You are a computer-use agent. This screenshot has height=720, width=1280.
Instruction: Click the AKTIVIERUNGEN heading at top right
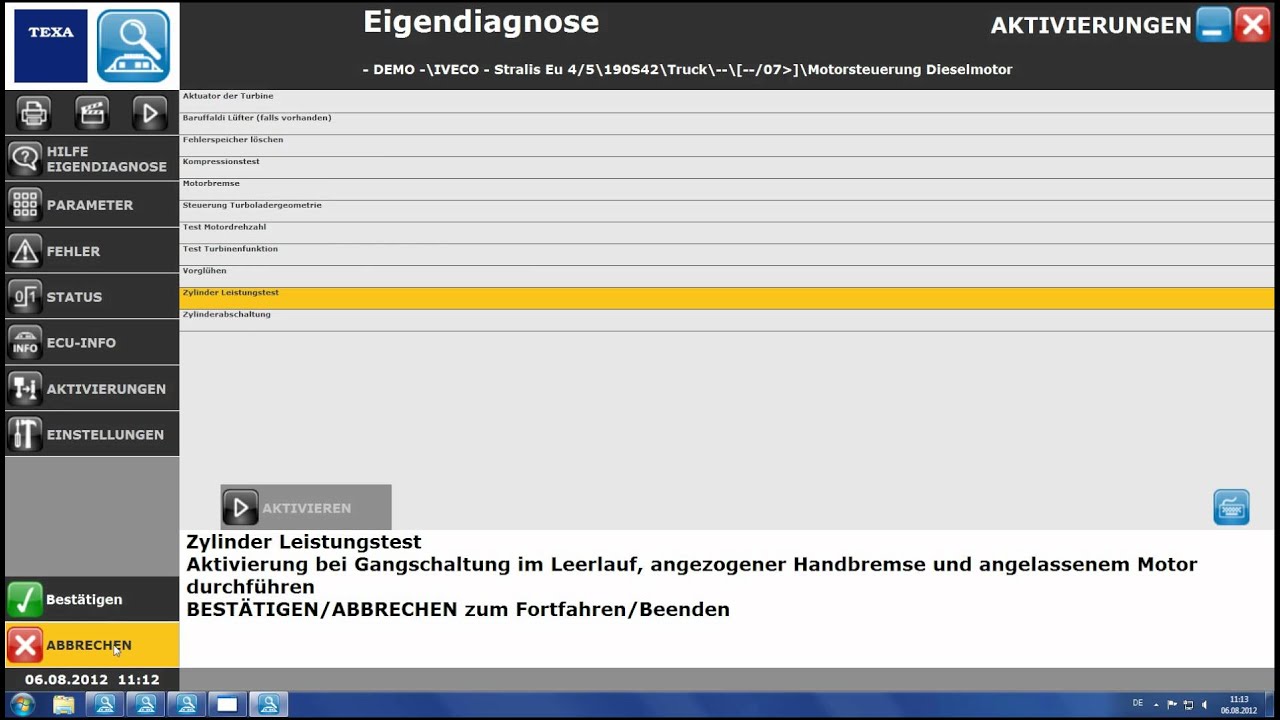click(1091, 26)
